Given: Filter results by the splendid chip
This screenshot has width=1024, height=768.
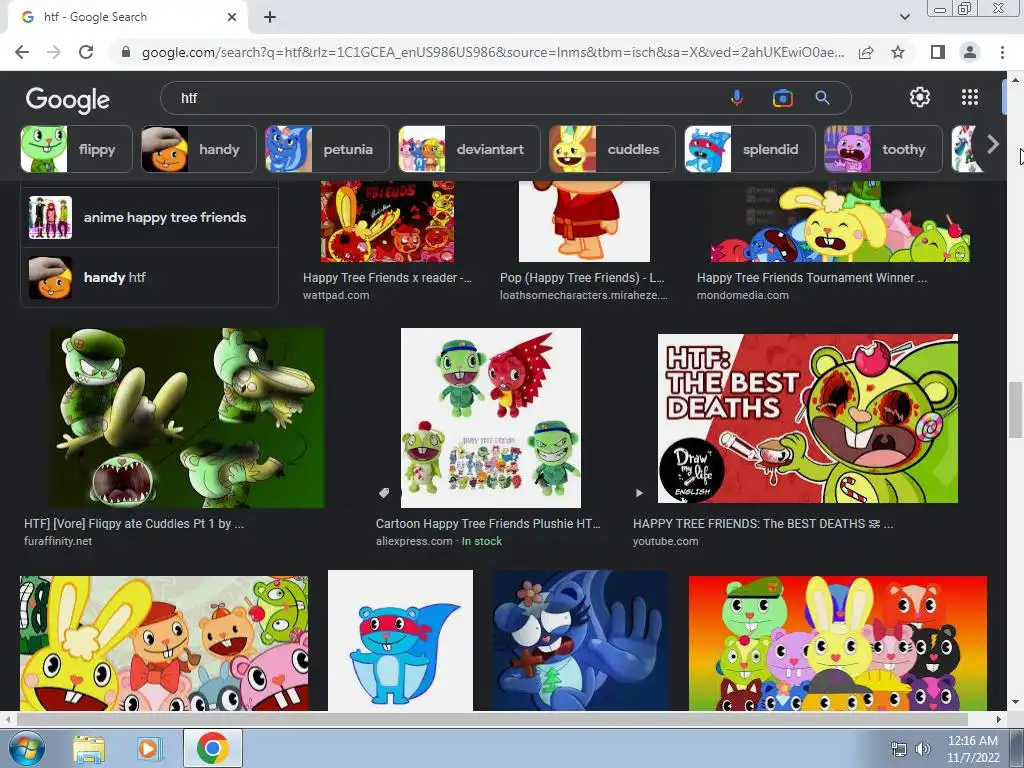Looking at the screenshot, I should point(750,149).
